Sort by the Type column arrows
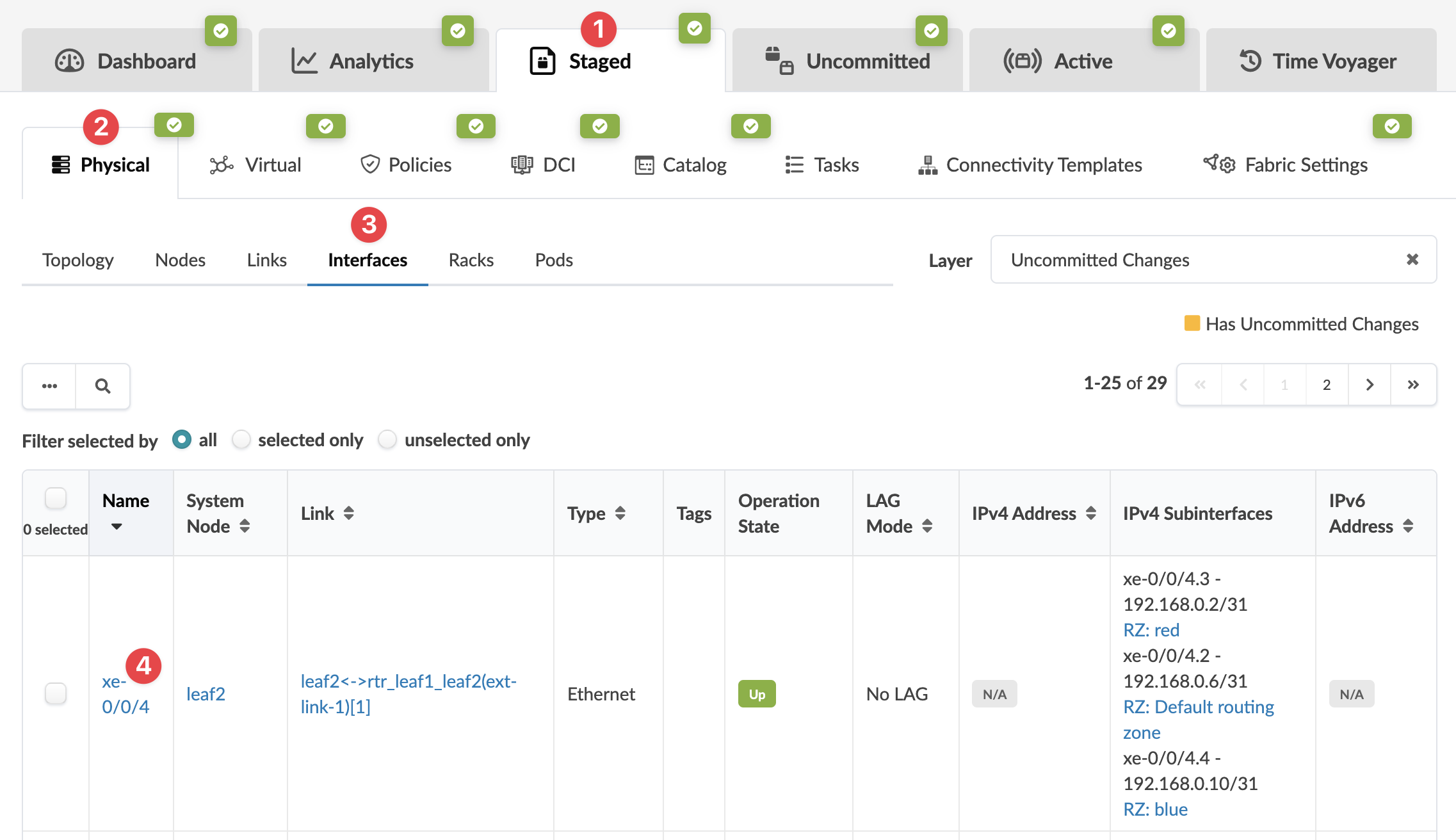 click(x=620, y=513)
